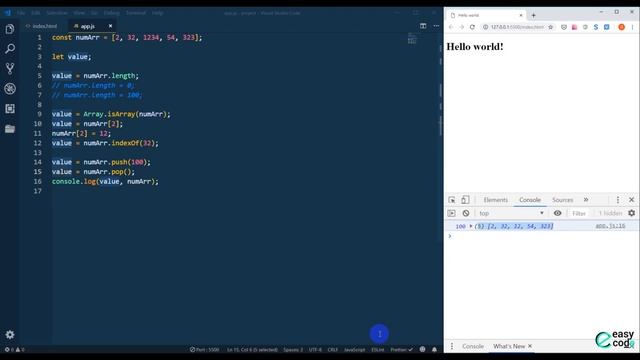Open the app.js:16 source link
Viewport: 640px width, 360px height.
610,226
